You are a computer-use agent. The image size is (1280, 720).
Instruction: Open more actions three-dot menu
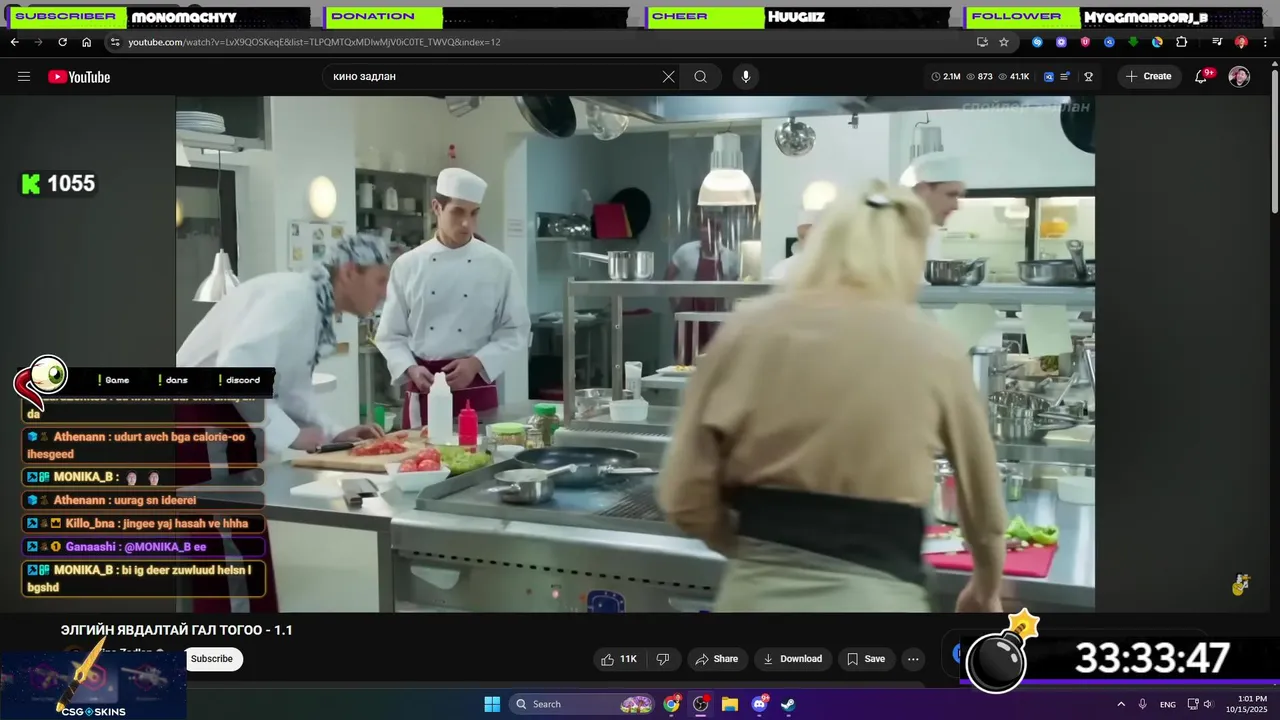tap(913, 659)
